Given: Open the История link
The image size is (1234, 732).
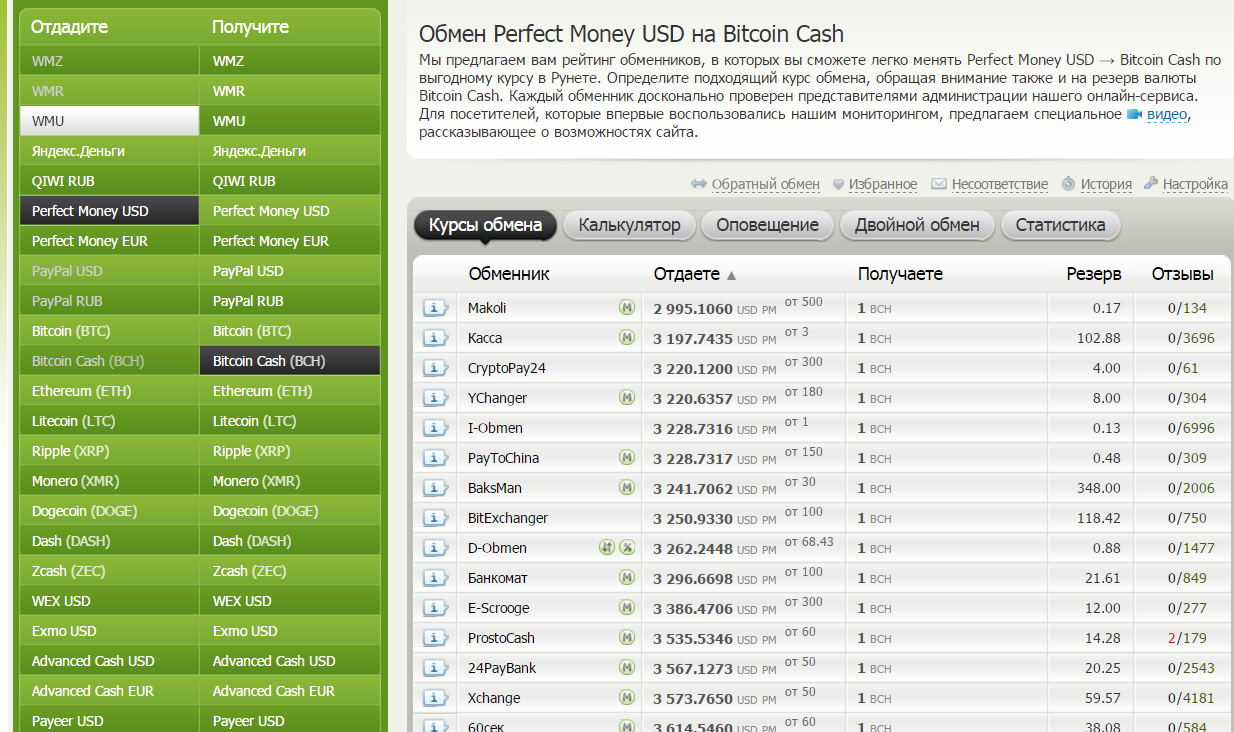Looking at the screenshot, I should point(1105,184).
